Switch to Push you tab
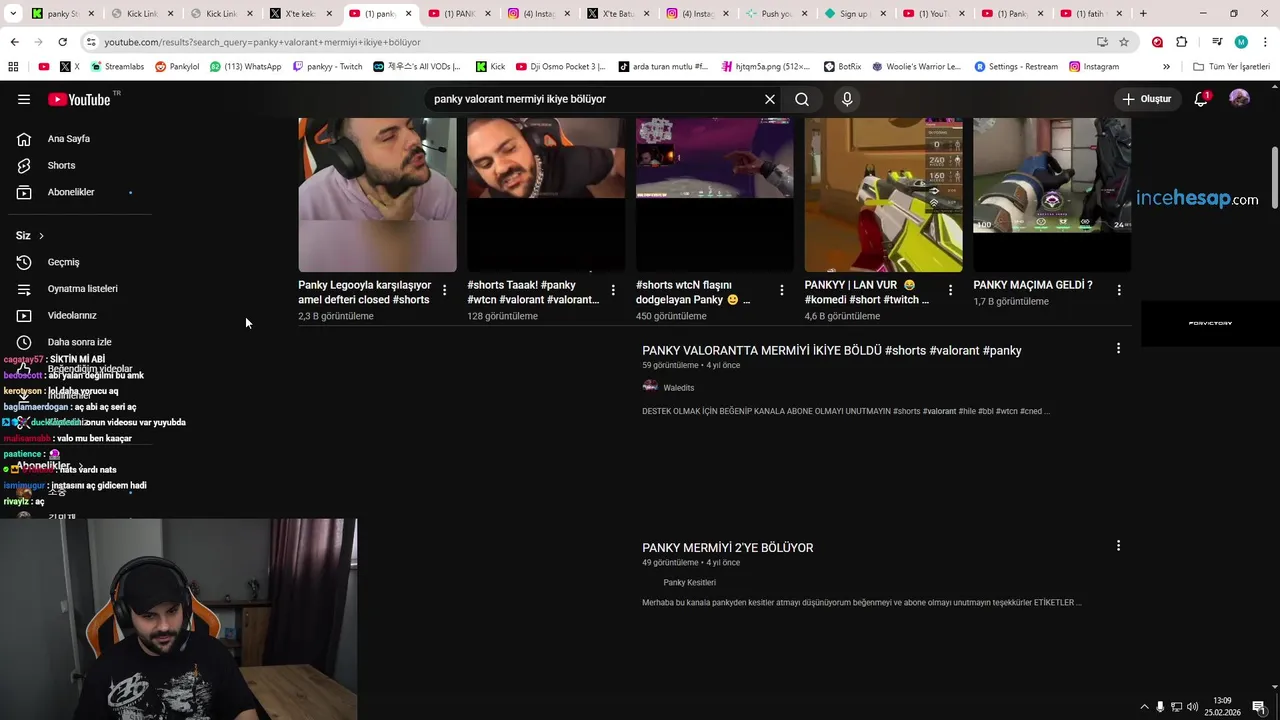The image size is (1280, 720). (x=775, y=14)
